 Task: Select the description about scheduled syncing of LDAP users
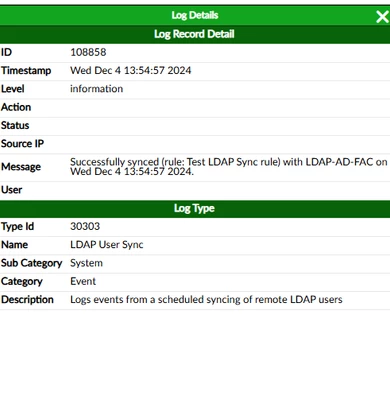[206, 299]
